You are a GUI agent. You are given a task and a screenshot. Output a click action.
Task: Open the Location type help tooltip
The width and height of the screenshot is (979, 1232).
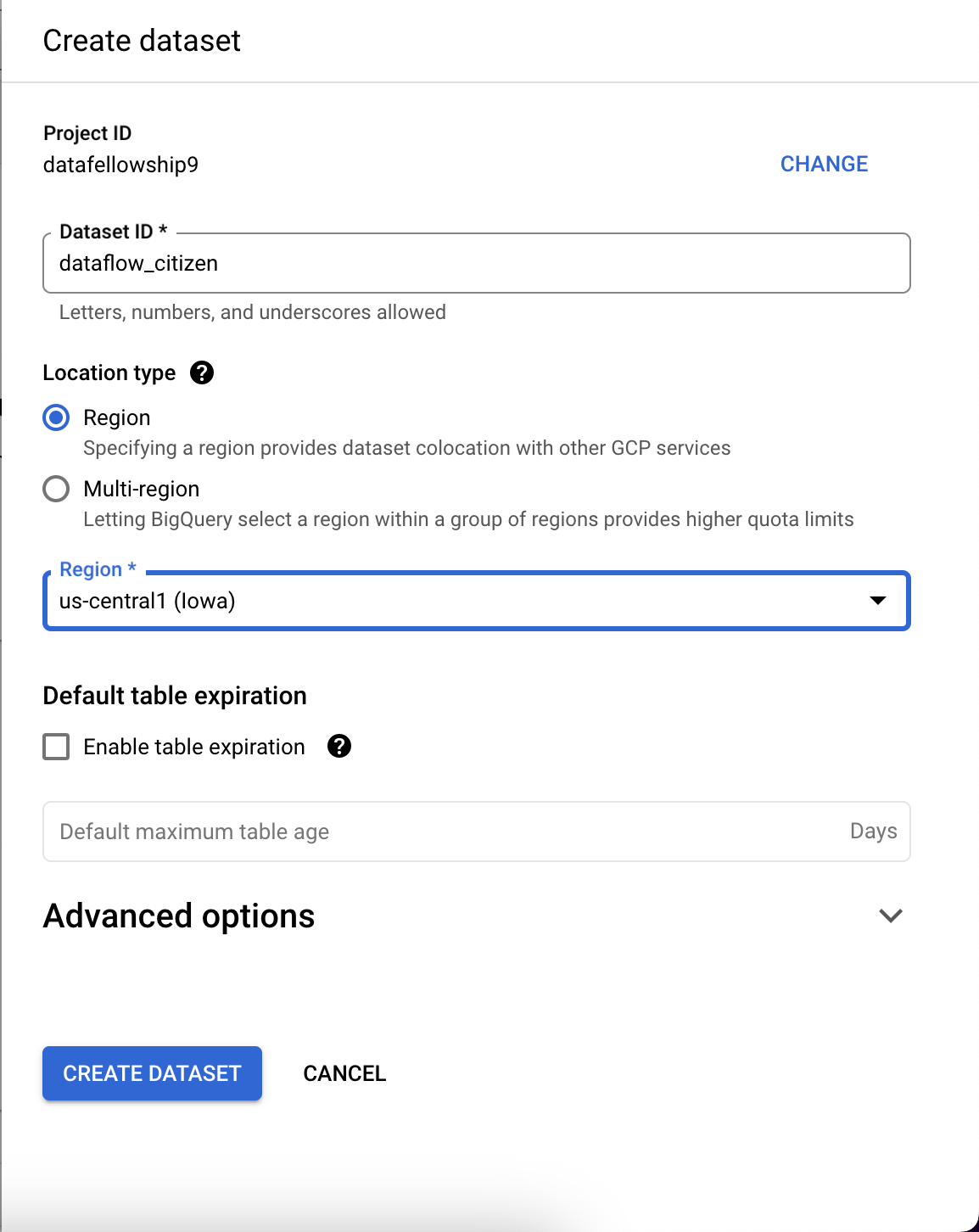(202, 372)
